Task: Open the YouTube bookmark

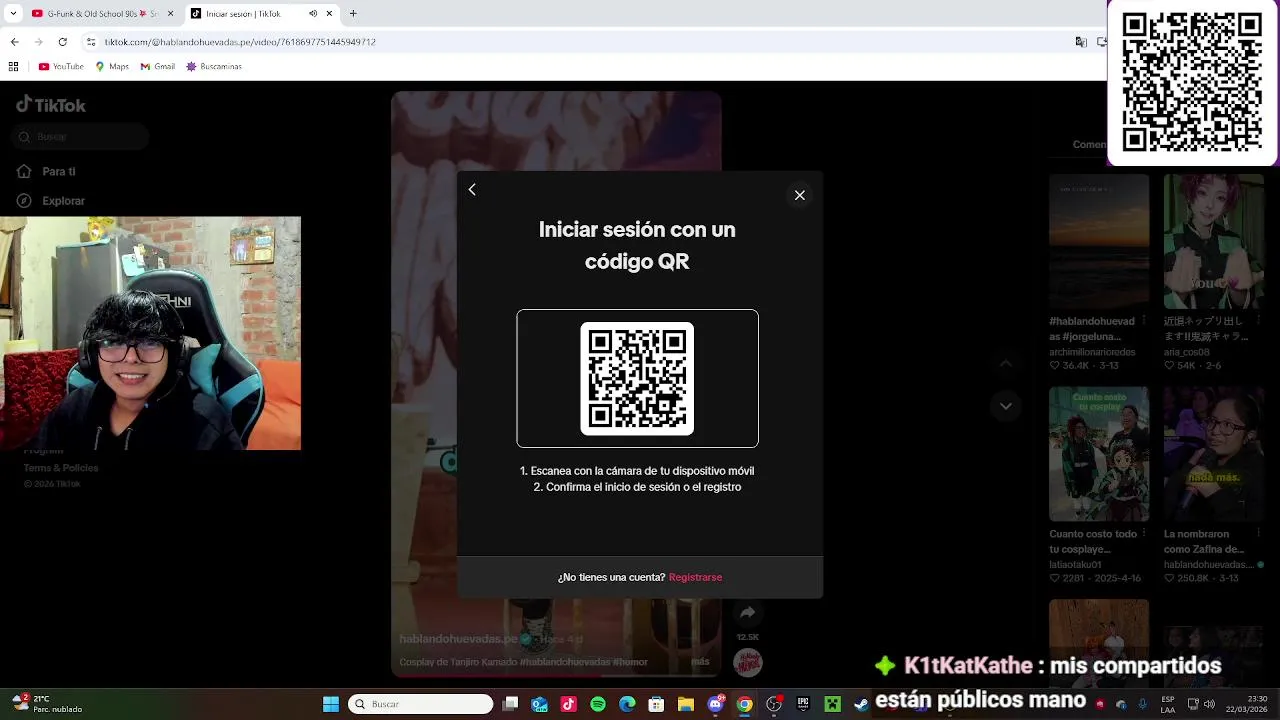Action: (x=61, y=67)
